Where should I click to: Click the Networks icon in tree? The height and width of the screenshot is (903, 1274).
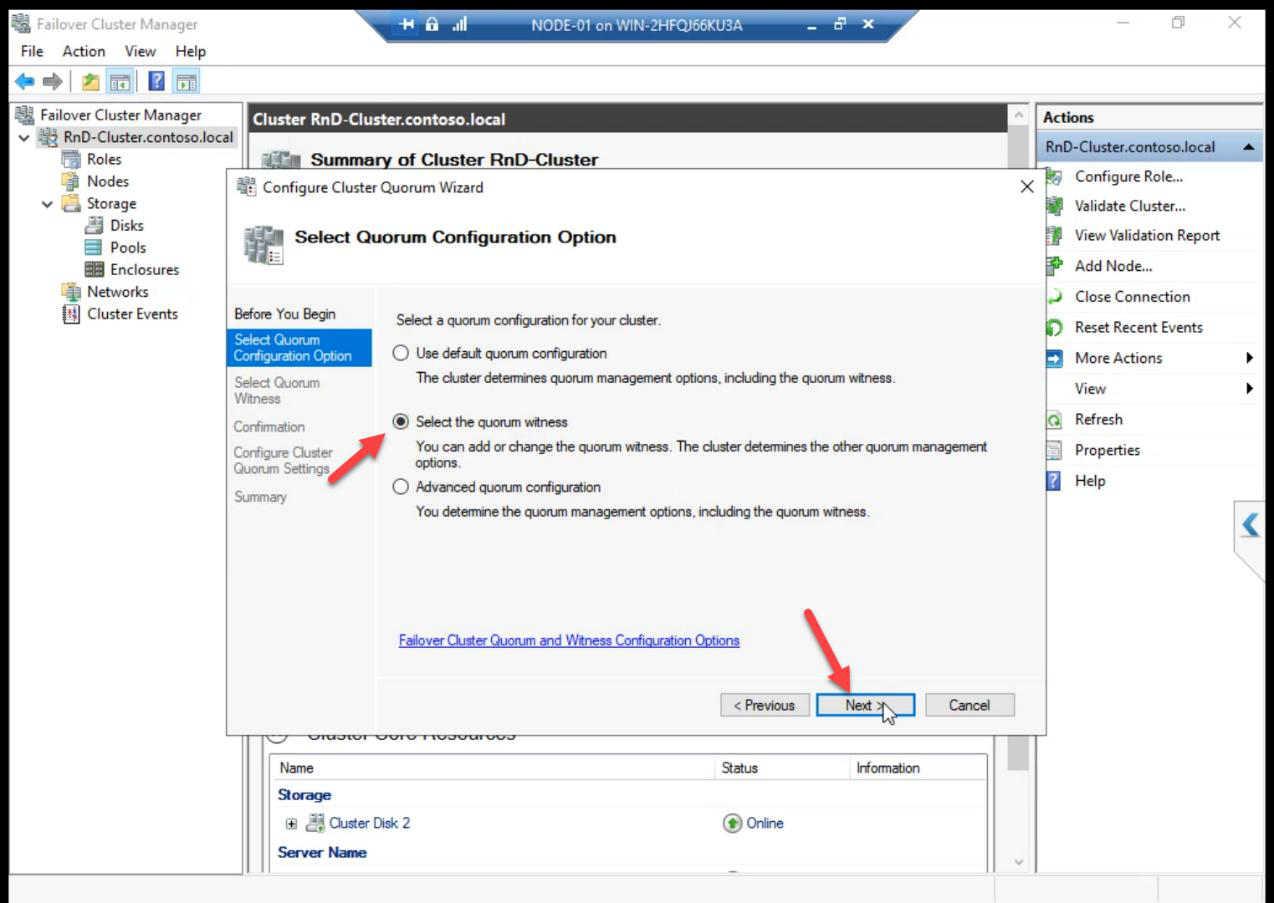[x=70, y=291]
